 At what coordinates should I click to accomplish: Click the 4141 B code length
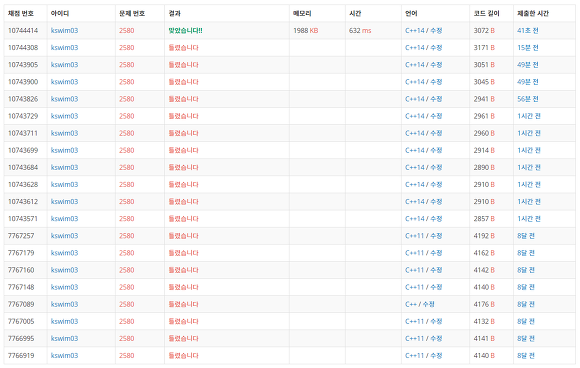pos(484,338)
